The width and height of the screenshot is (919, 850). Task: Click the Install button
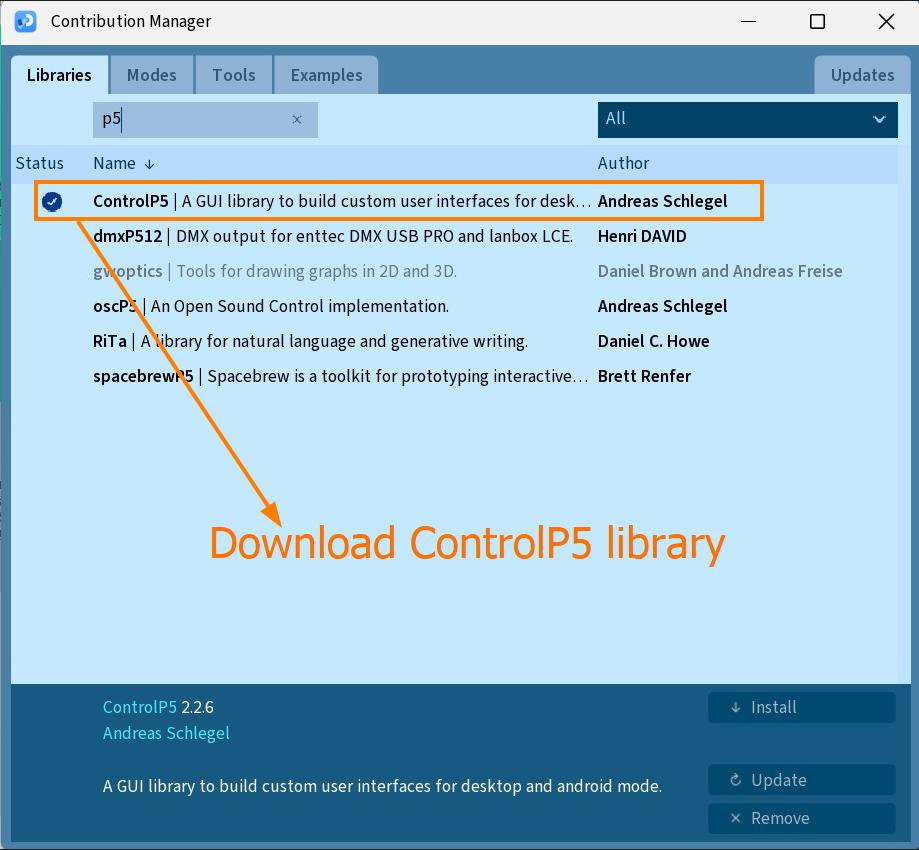point(802,707)
